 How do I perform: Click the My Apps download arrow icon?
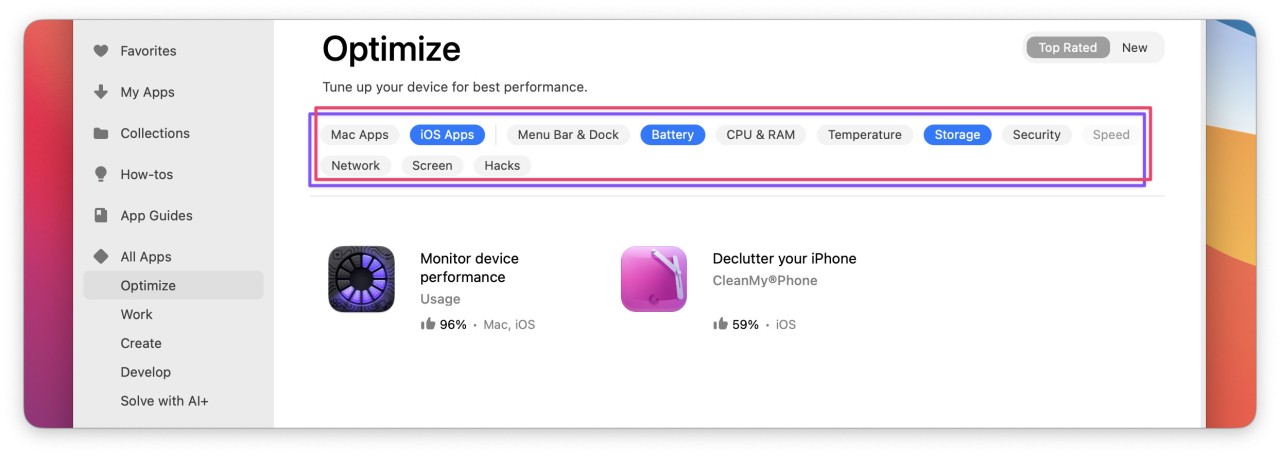point(101,92)
